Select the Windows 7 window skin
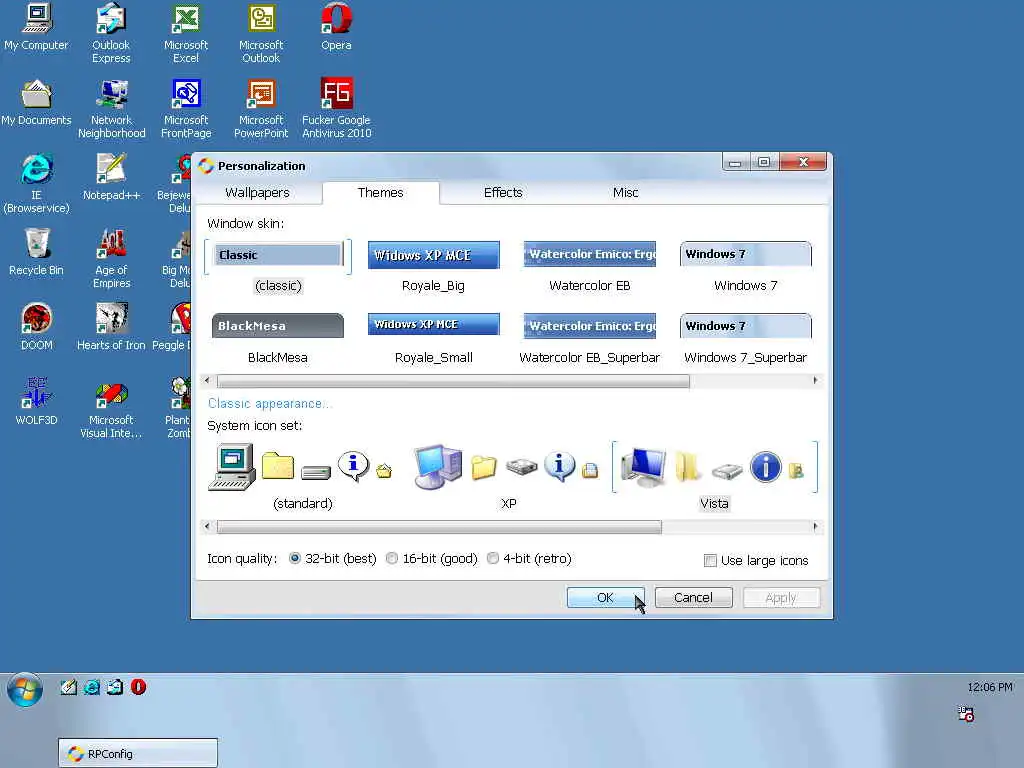Screen dimensions: 1024x768 pos(746,266)
